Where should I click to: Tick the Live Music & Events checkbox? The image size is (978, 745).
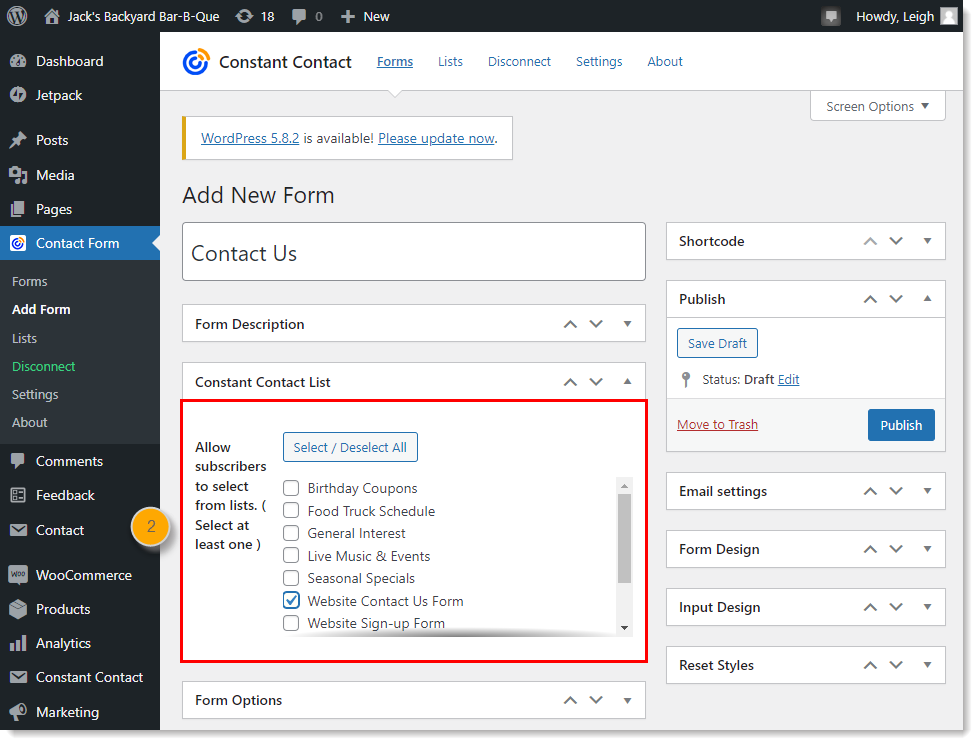click(291, 555)
